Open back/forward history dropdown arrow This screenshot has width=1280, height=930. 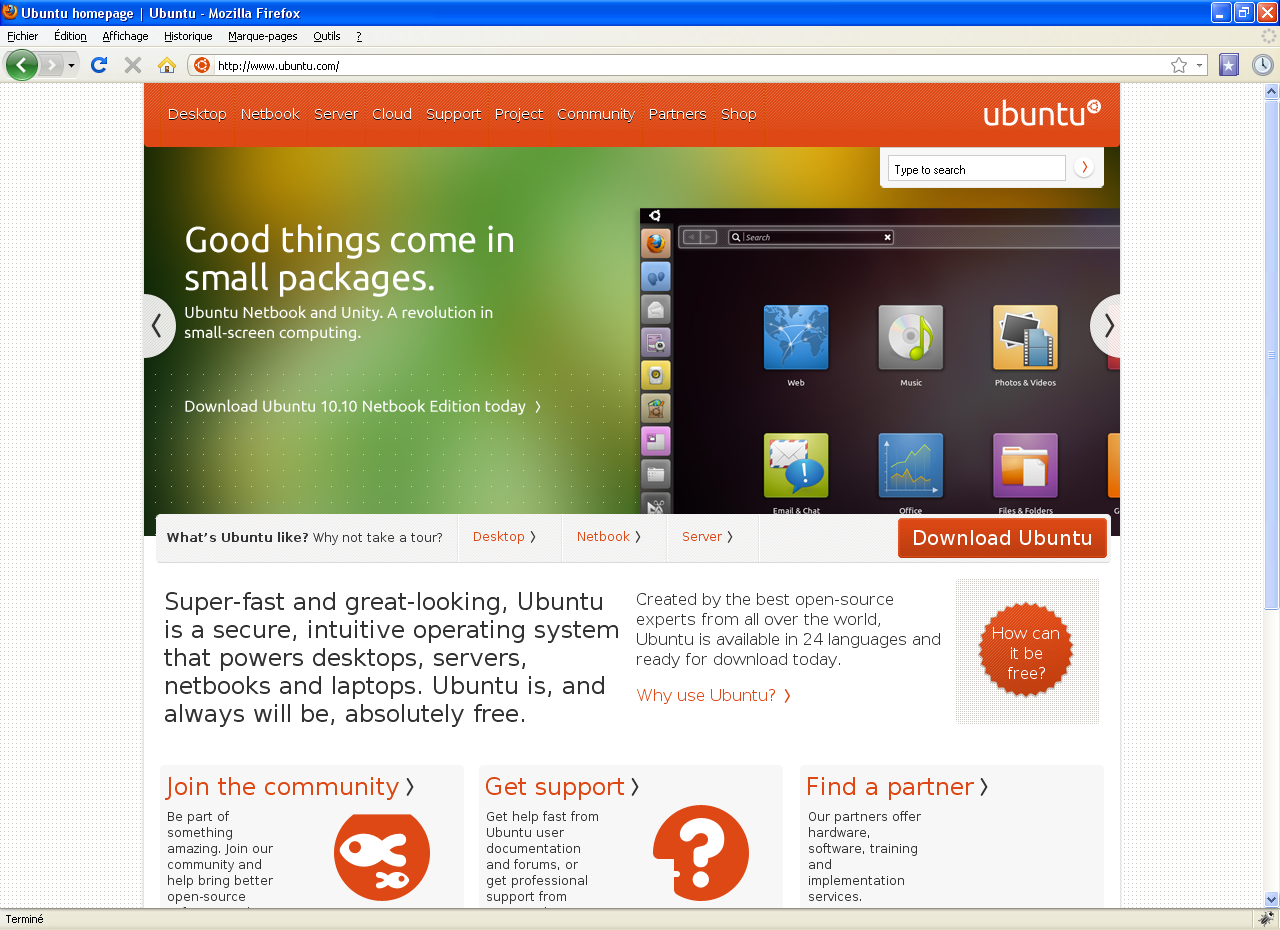point(71,66)
